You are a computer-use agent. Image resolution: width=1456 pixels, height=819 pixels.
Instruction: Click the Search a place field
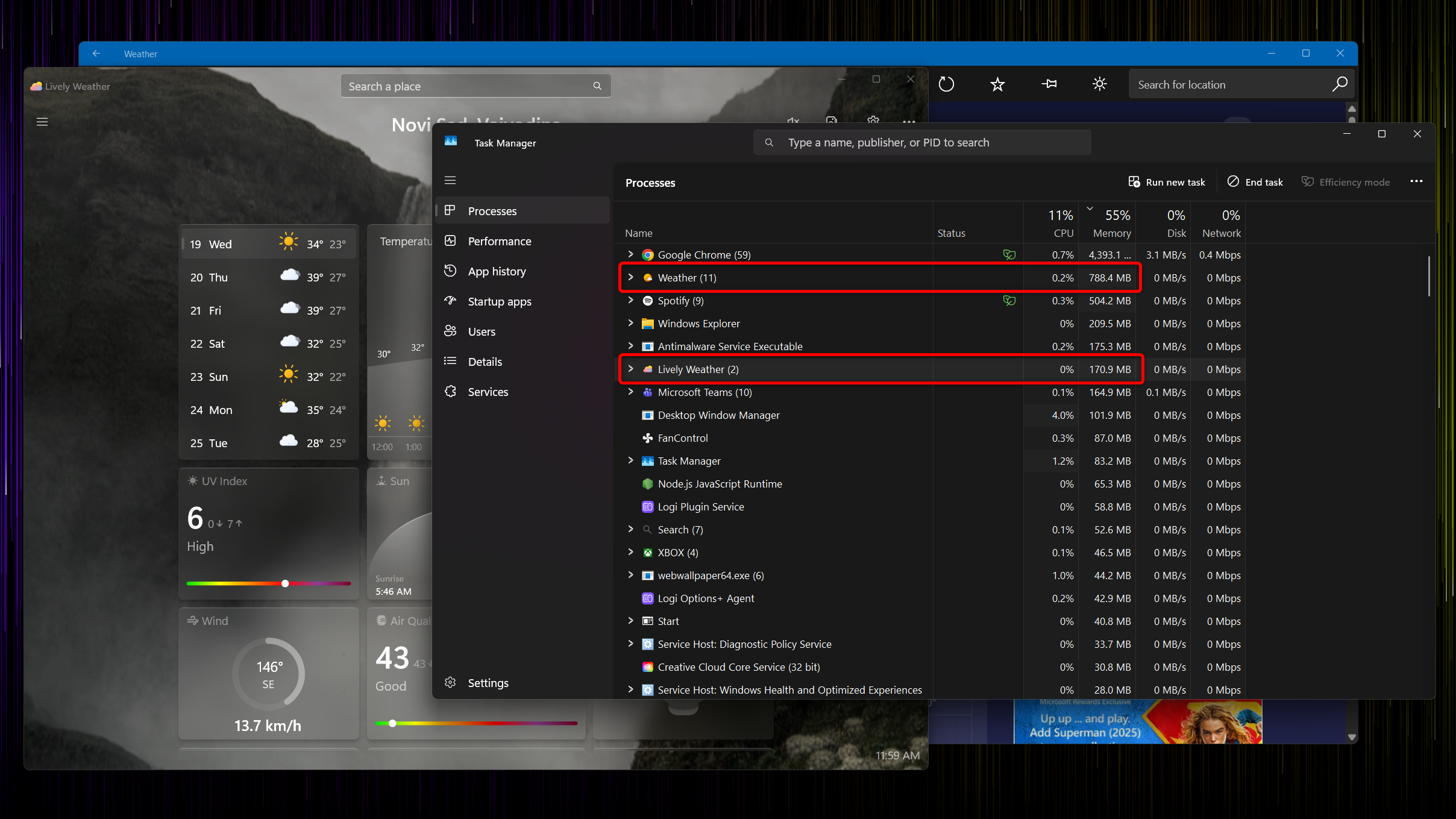click(x=475, y=86)
